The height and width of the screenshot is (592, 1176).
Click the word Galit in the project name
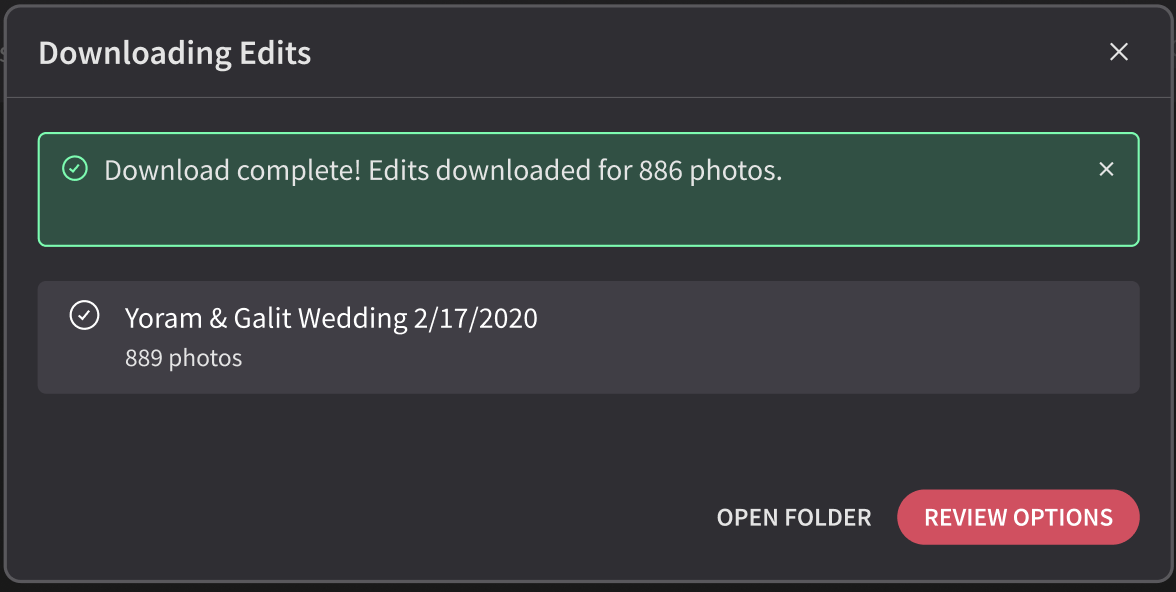click(262, 318)
